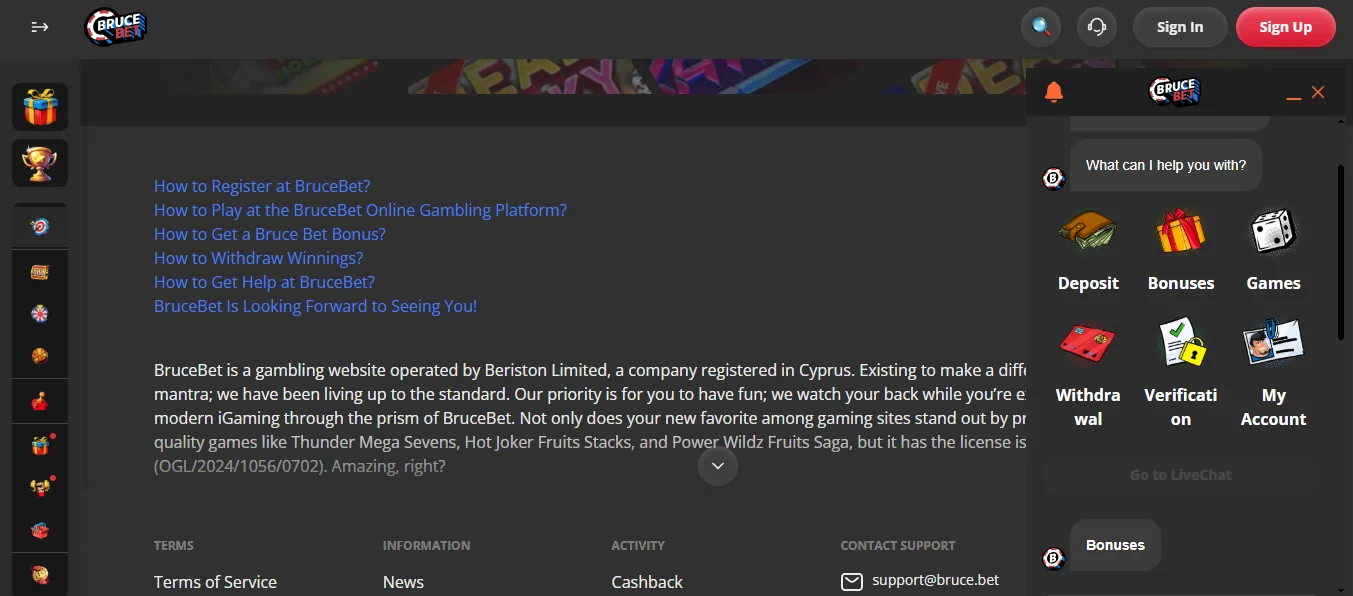1353x596 pixels.
Task: Open the News footer link
Action: pyautogui.click(x=403, y=582)
